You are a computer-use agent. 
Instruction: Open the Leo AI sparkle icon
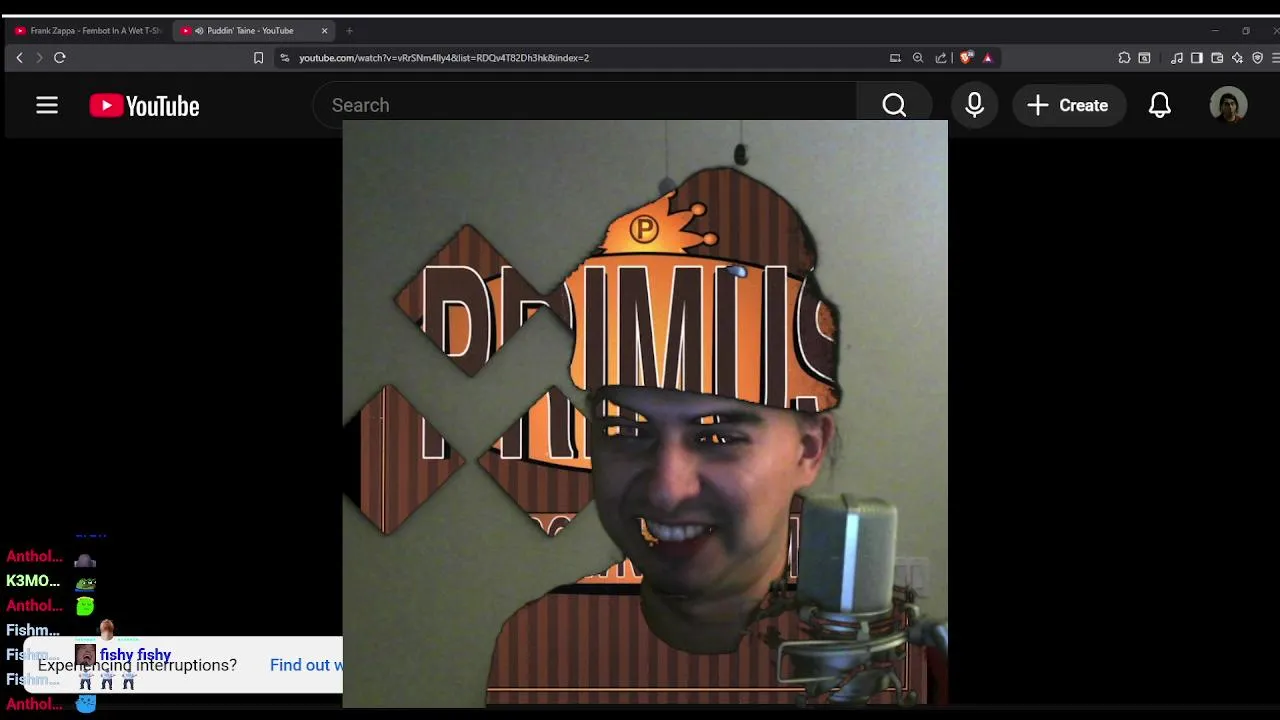click(1237, 58)
